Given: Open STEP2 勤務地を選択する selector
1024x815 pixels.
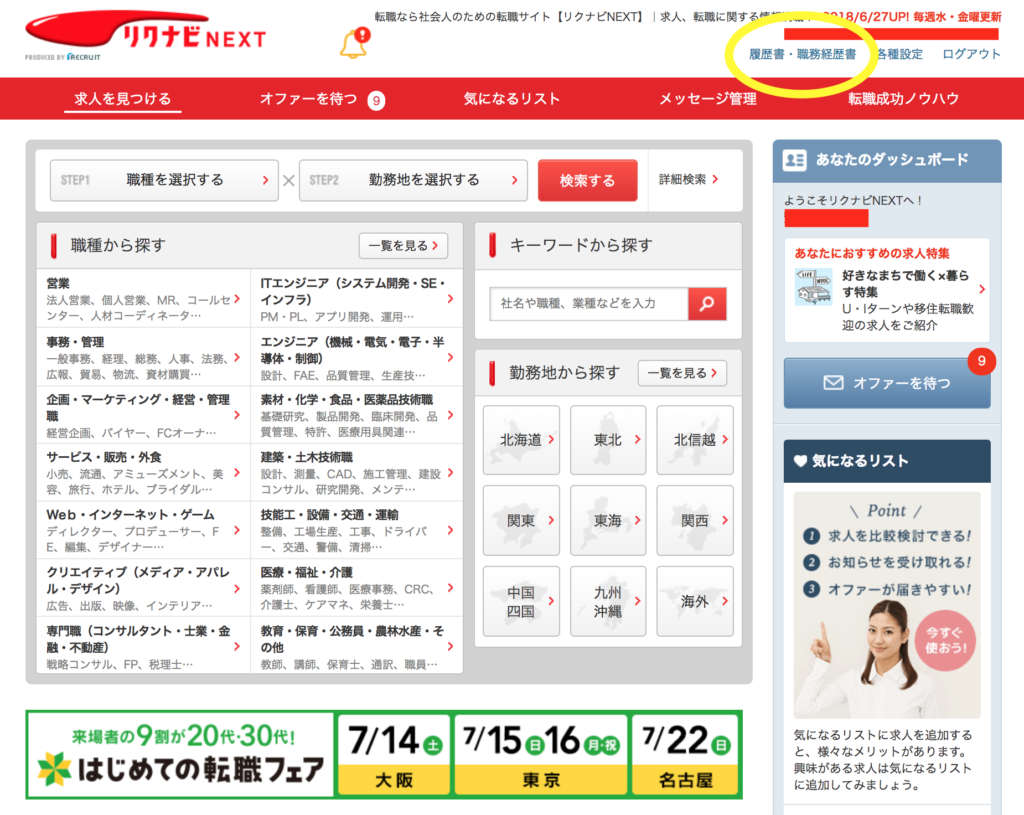Looking at the screenshot, I should (413, 180).
